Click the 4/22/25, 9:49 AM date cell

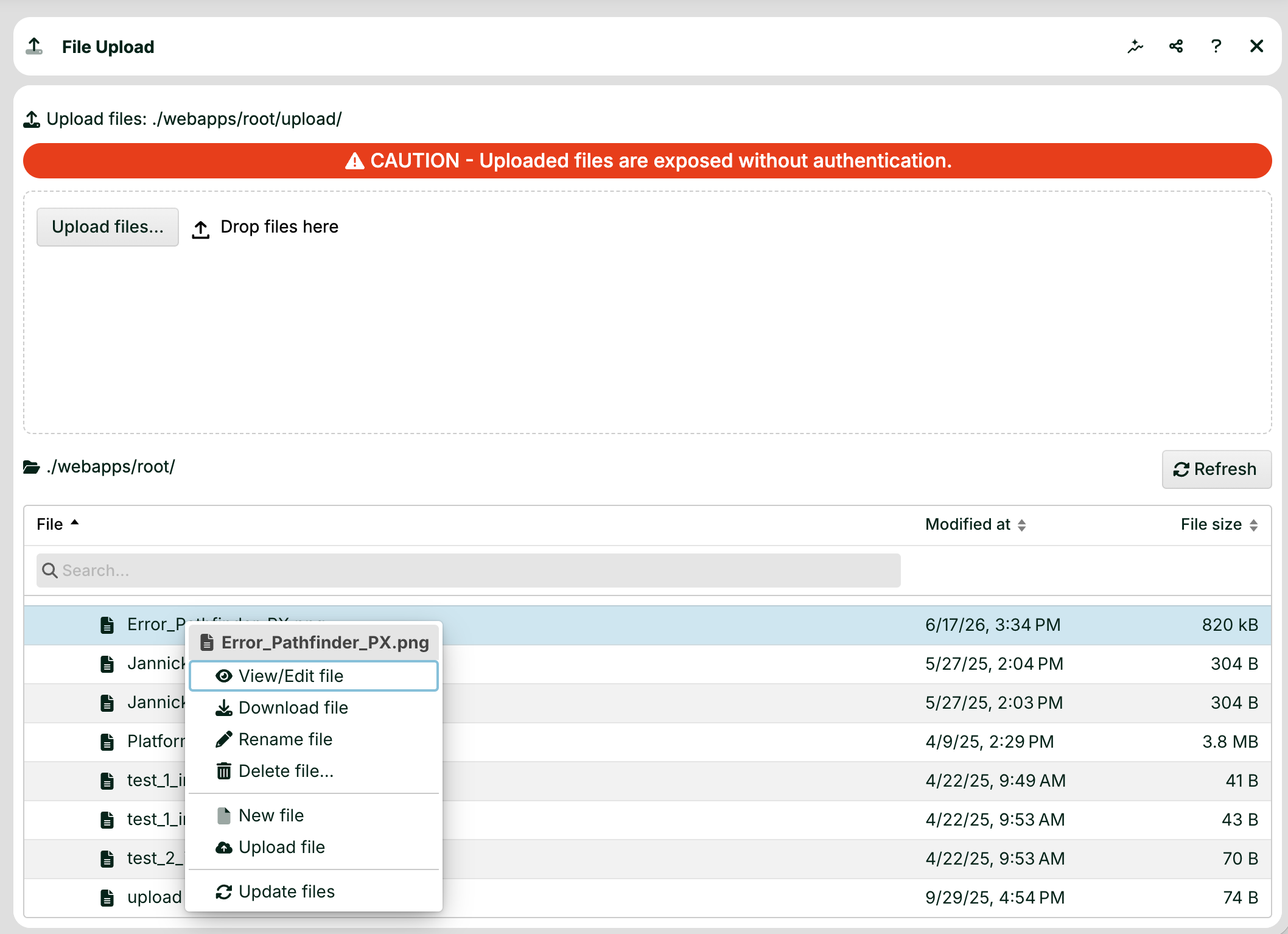point(996,781)
